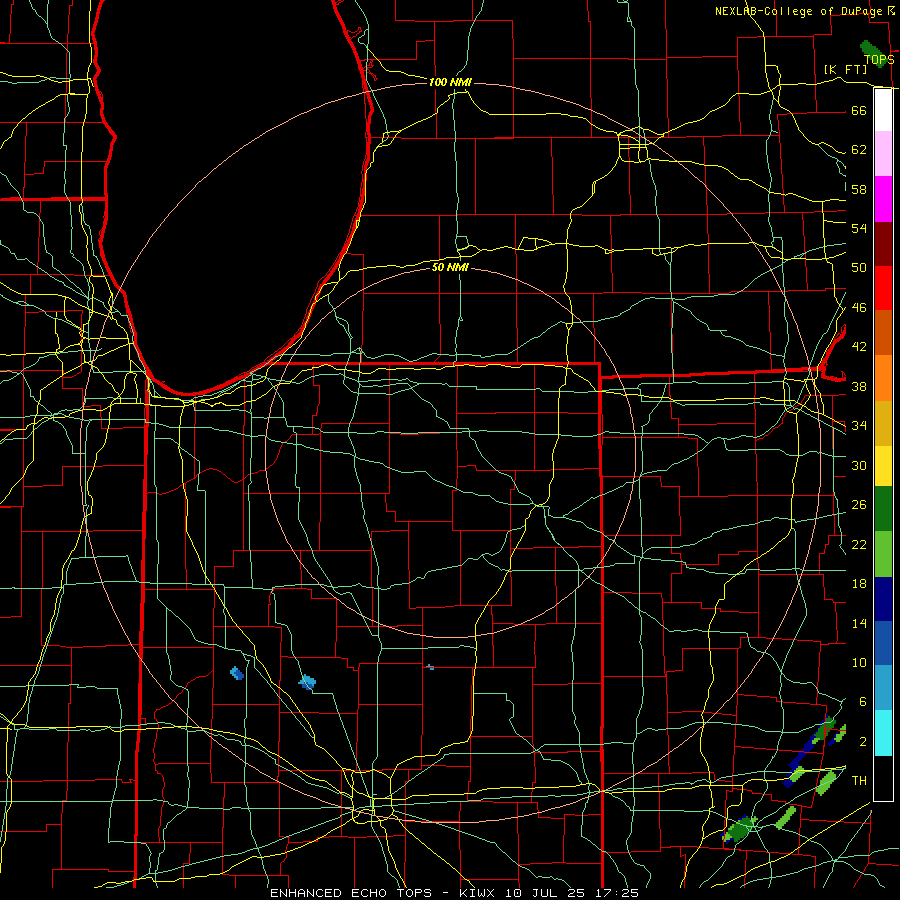Viewport: 900px width, 900px height.
Task: Click the "6" legend value
Action: click(x=863, y=702)
